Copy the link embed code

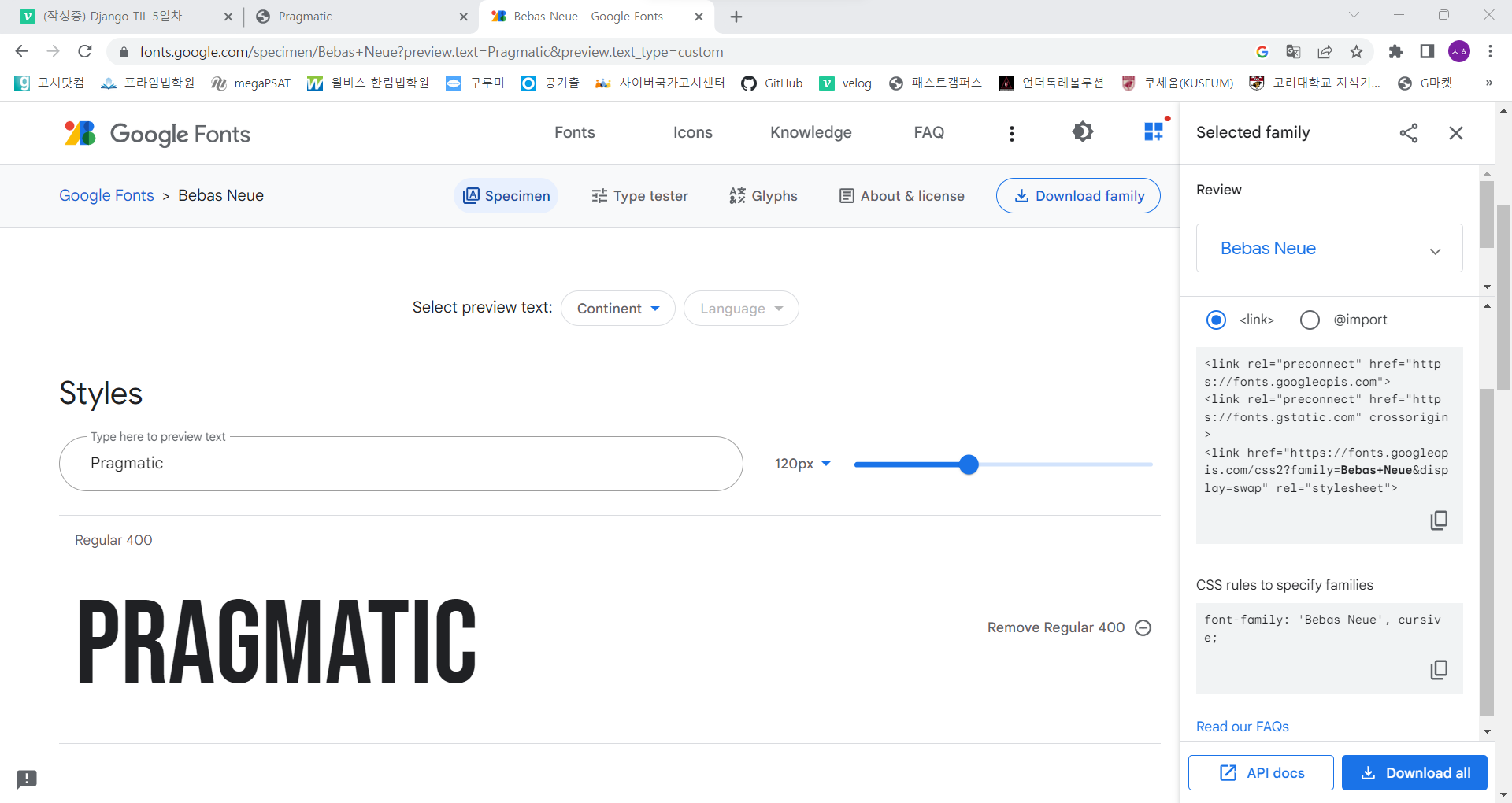pyautogui.click(x=1439, y=520)
